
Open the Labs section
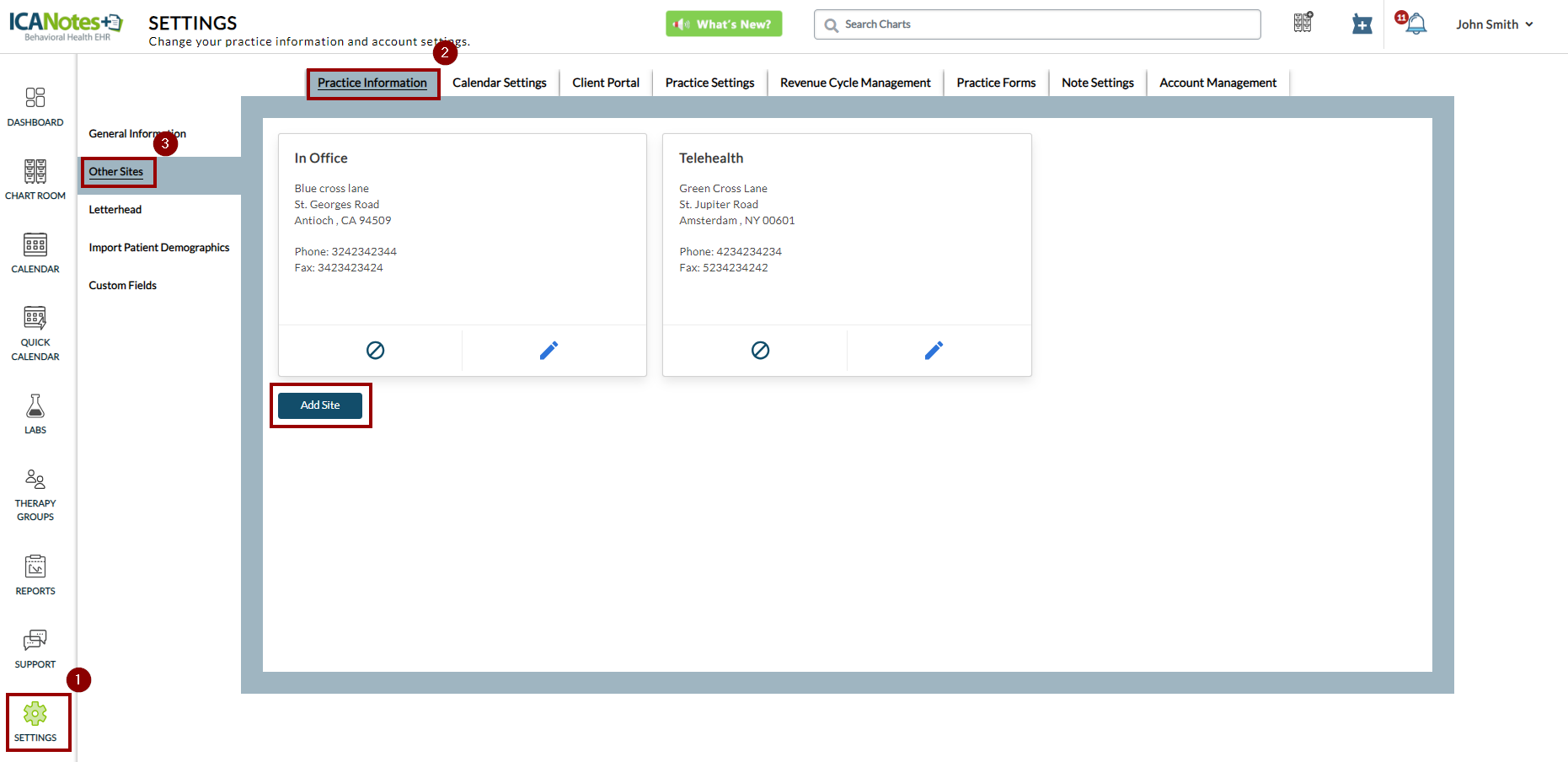click(x=35, y=415)
